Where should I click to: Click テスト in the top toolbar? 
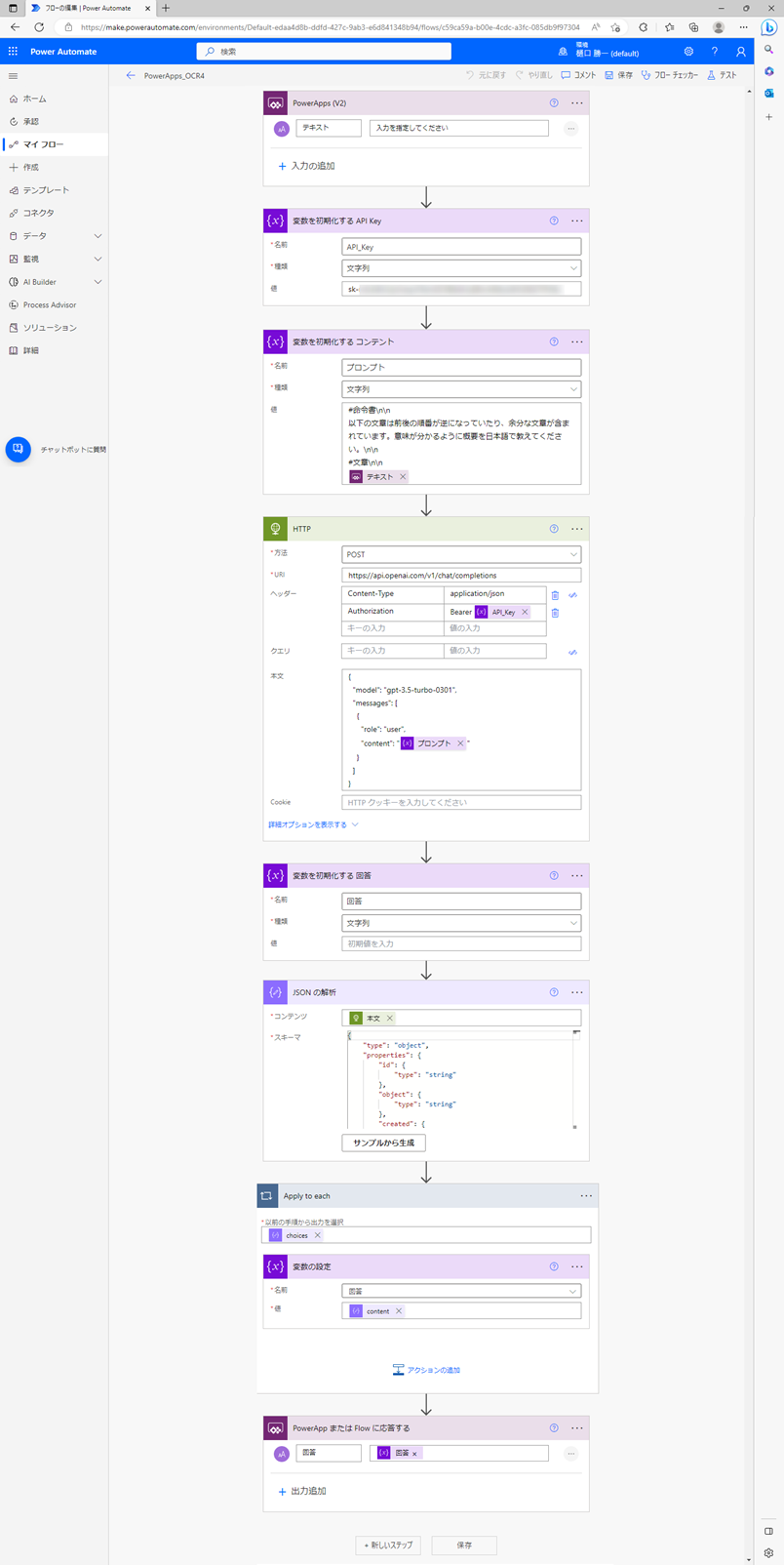pos(723,75)
